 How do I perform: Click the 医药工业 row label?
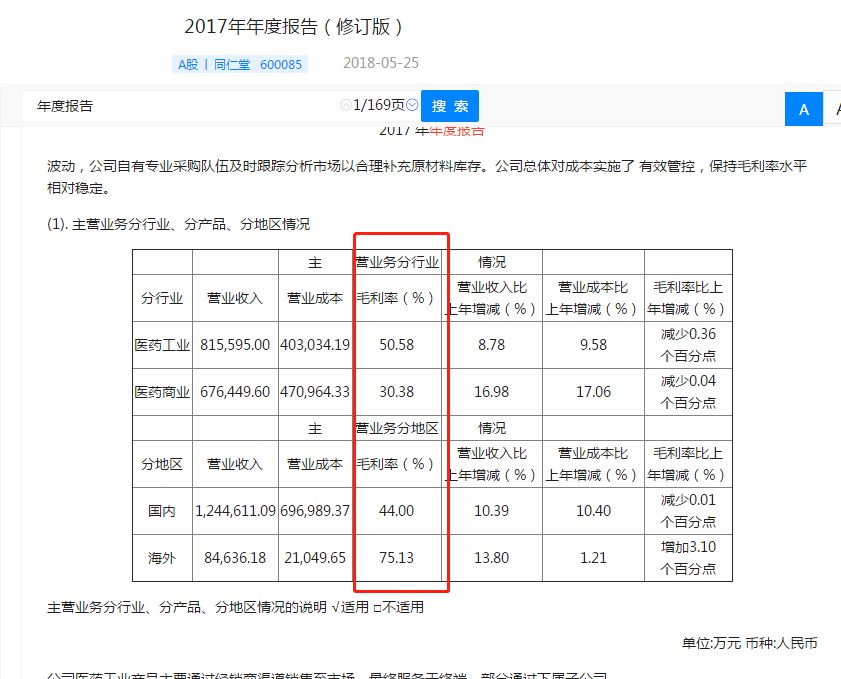pos(162,344)
